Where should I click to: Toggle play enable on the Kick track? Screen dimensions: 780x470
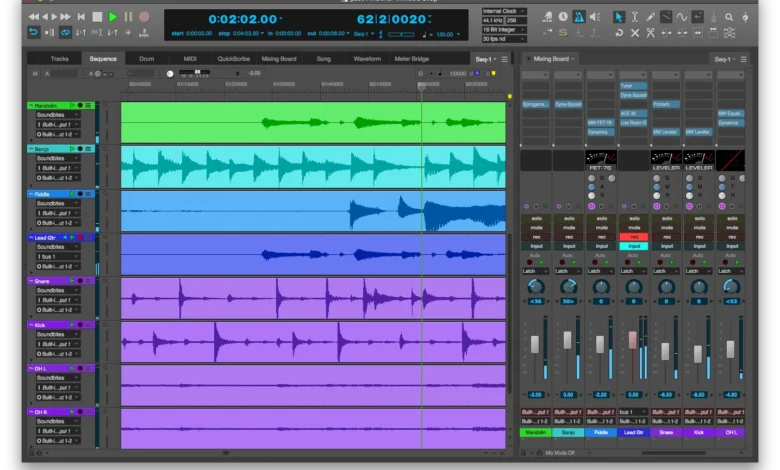click(x=72, y=325)
